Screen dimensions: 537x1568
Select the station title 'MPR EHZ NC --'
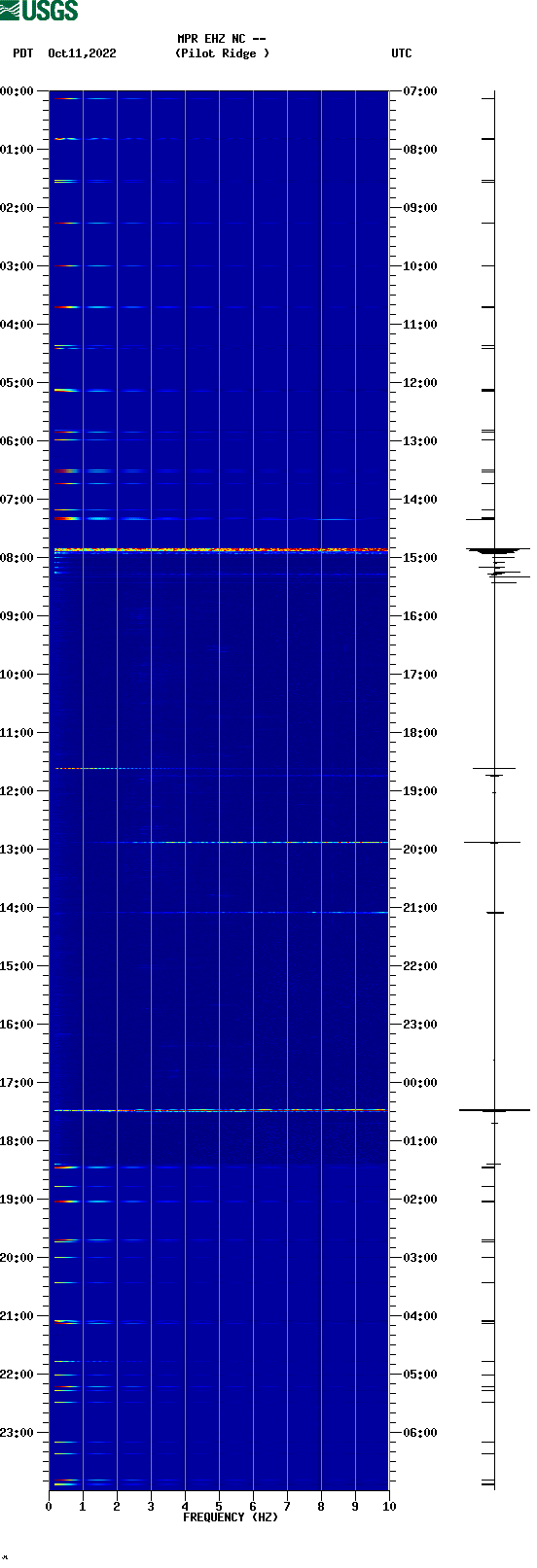(x=222, y=39)
